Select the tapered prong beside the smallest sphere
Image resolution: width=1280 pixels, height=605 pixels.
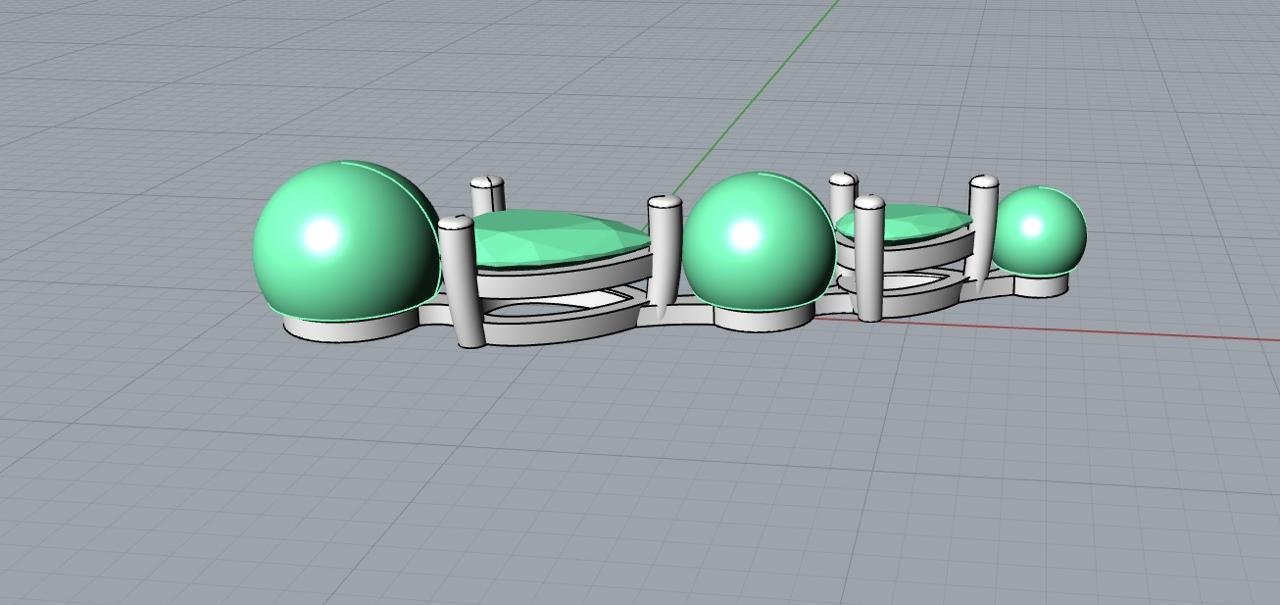(983, 230)
